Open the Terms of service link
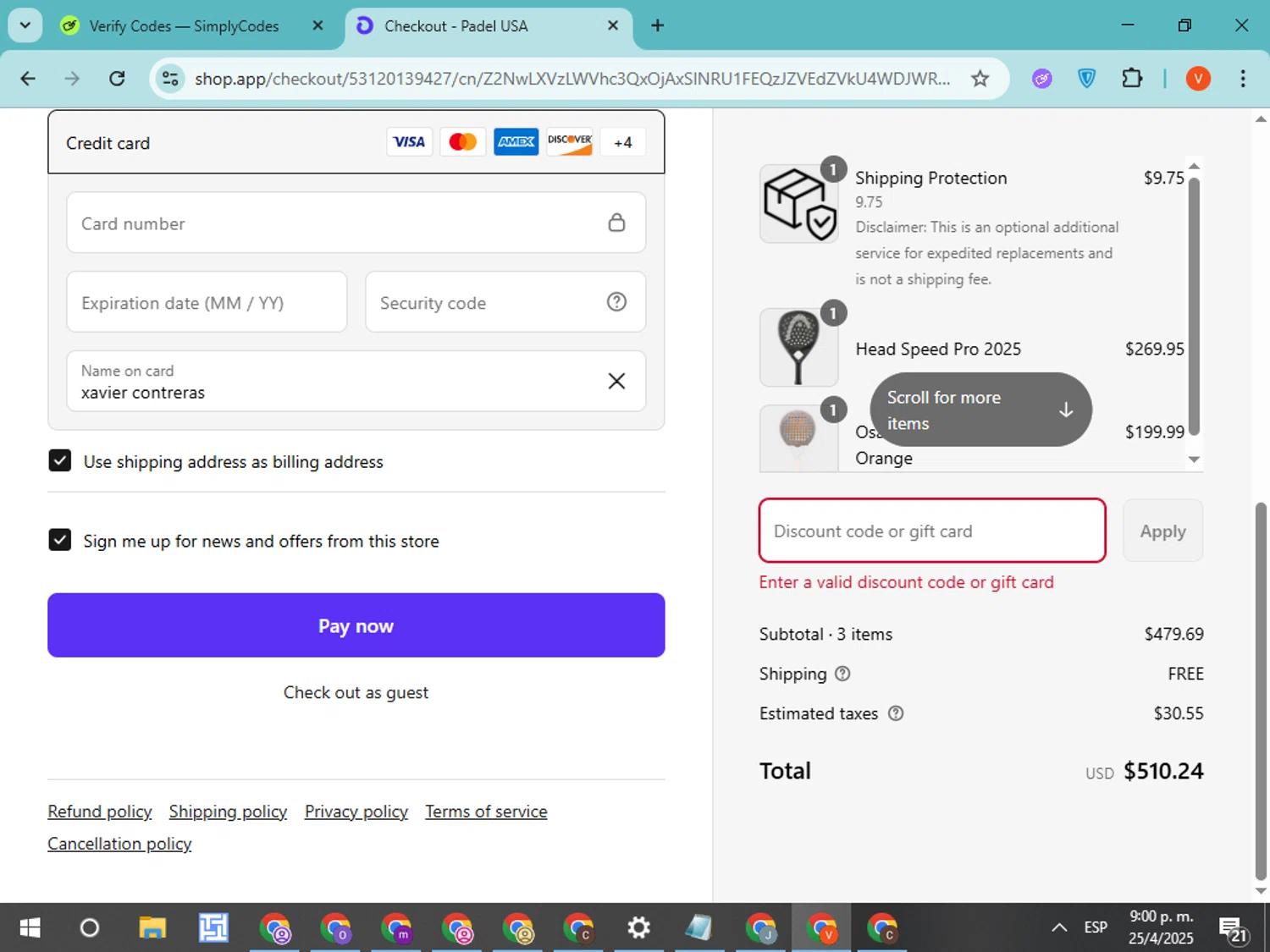Viewport: 1270px width, 952px height. [486, 812]
